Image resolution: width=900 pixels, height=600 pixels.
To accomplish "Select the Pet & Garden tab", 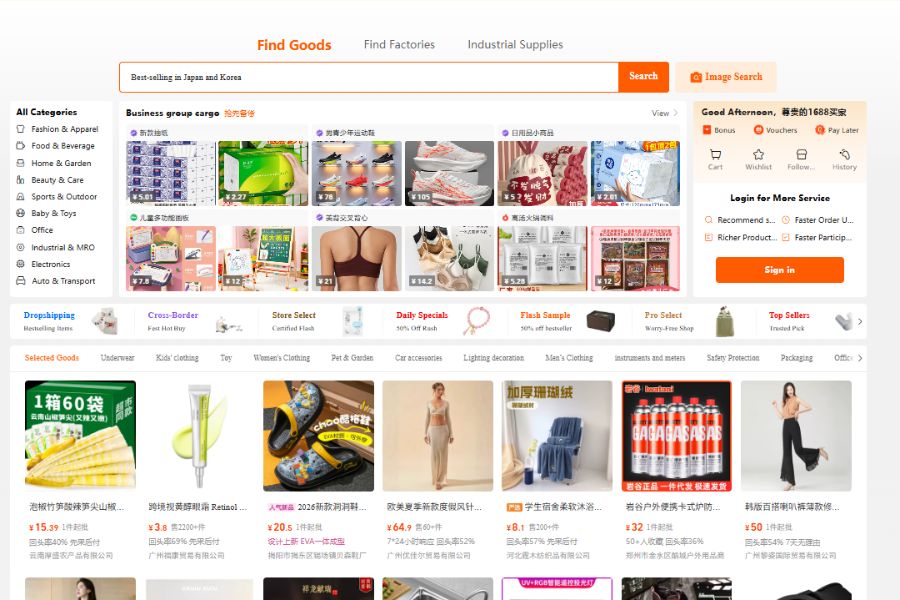I will [352, 358].
